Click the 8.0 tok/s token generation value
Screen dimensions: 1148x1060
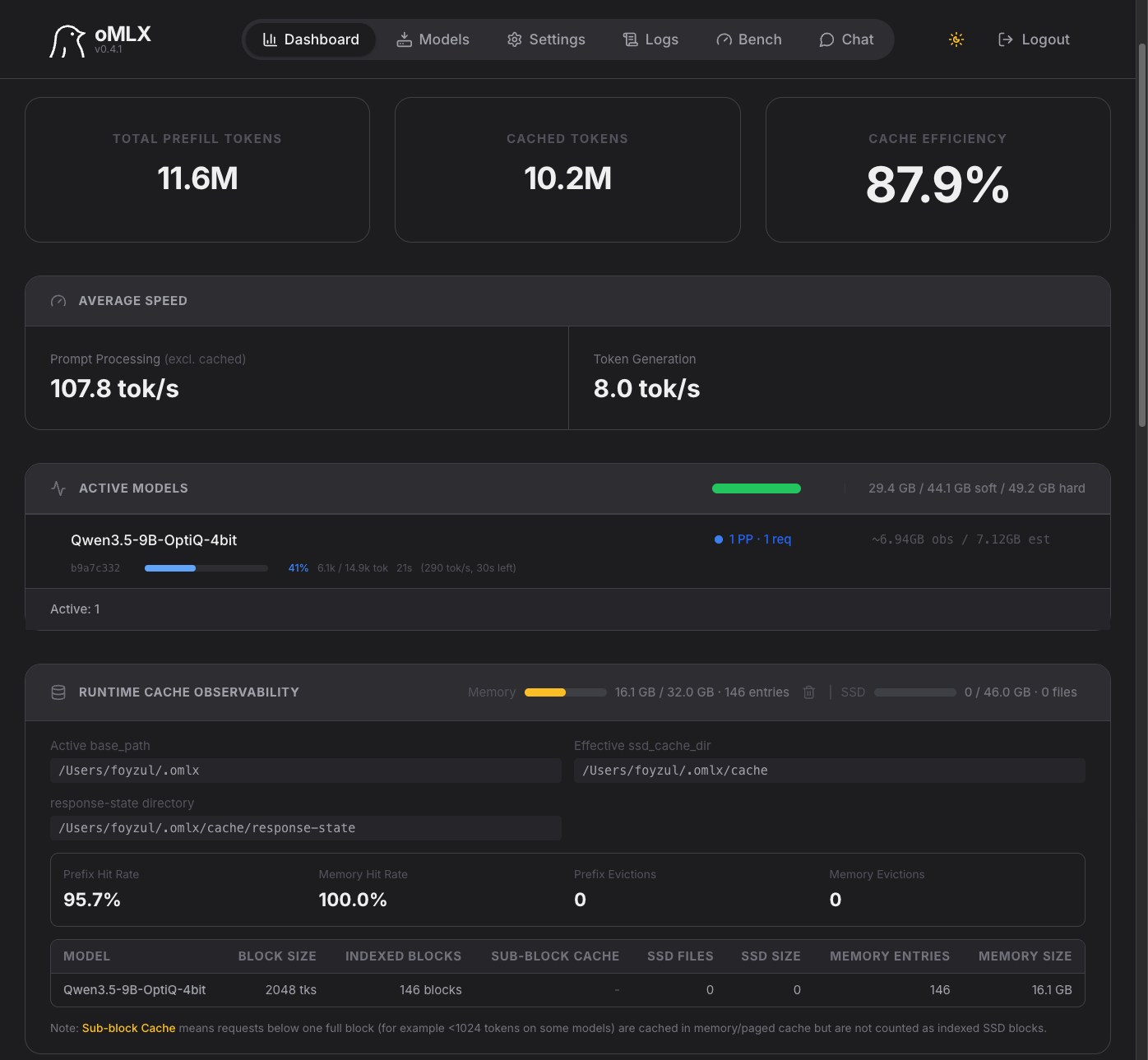click(x=646, y=389)
